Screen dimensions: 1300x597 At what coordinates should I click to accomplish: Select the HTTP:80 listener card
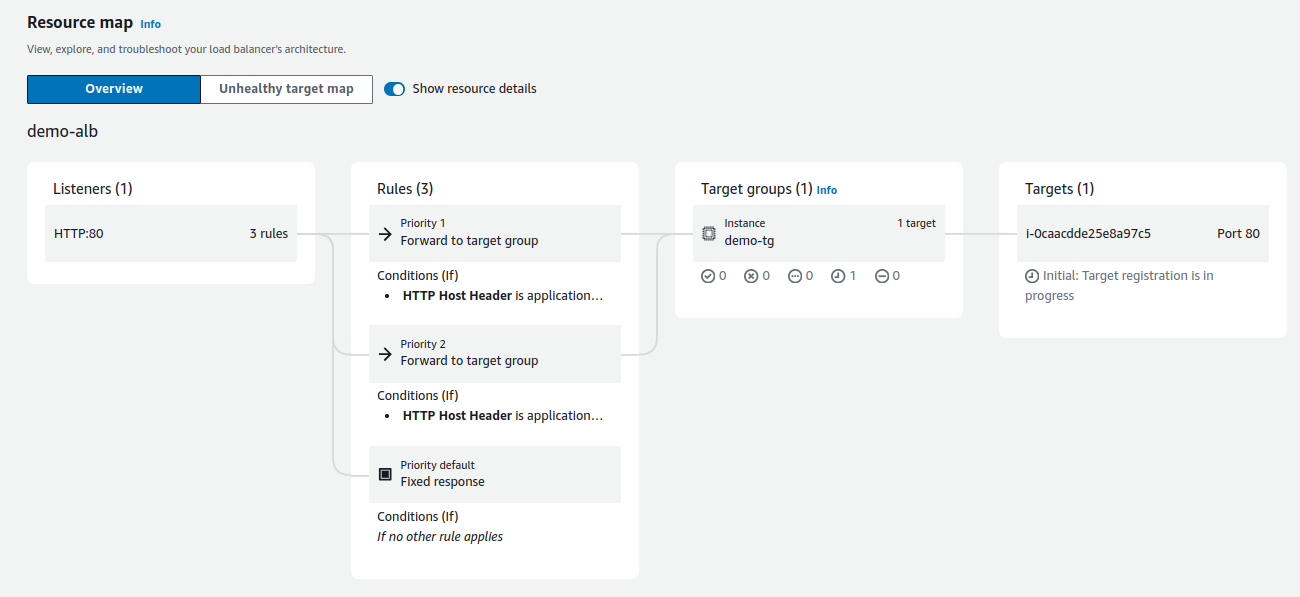tap(171, 234)
